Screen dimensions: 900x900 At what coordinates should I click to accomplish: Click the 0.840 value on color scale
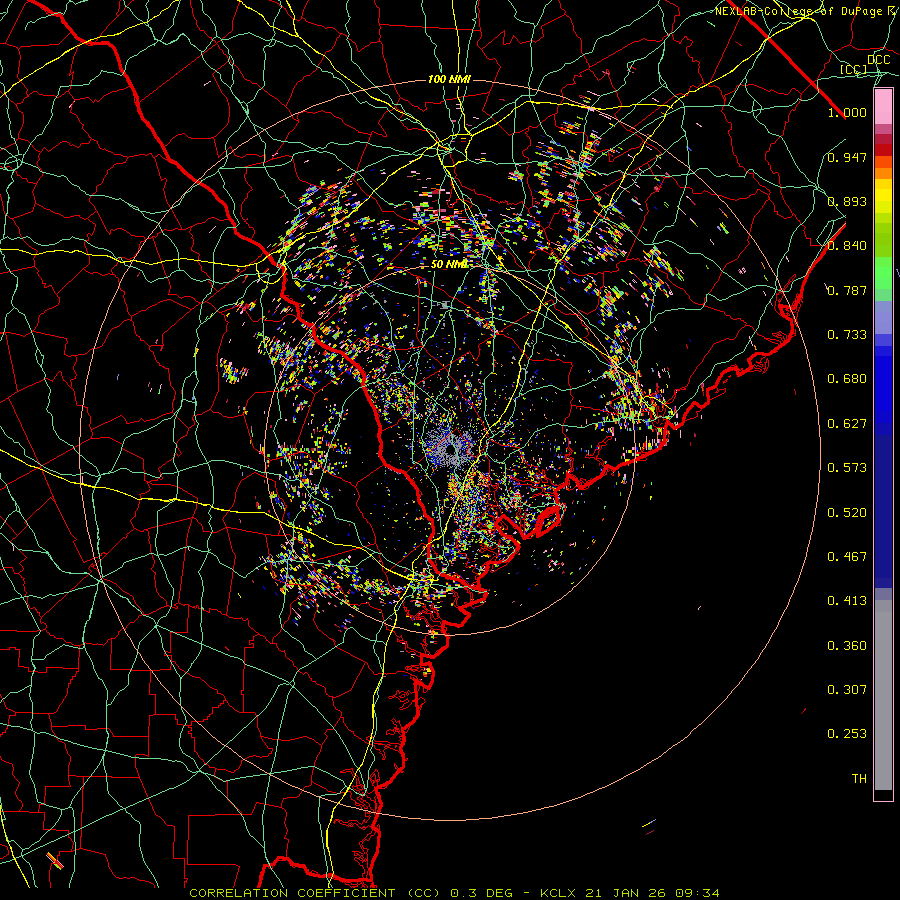847,246
